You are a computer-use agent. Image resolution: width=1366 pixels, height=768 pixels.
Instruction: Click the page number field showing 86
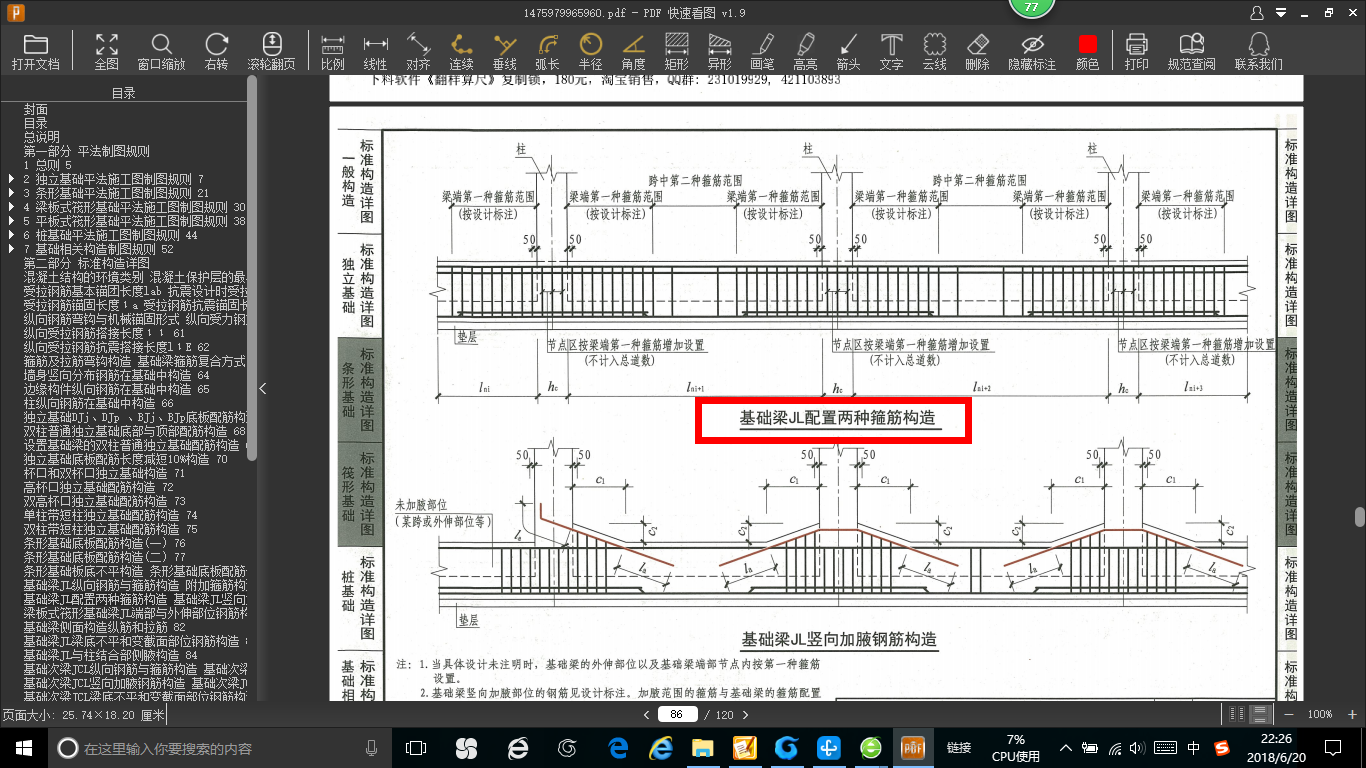tap(677, 715)
